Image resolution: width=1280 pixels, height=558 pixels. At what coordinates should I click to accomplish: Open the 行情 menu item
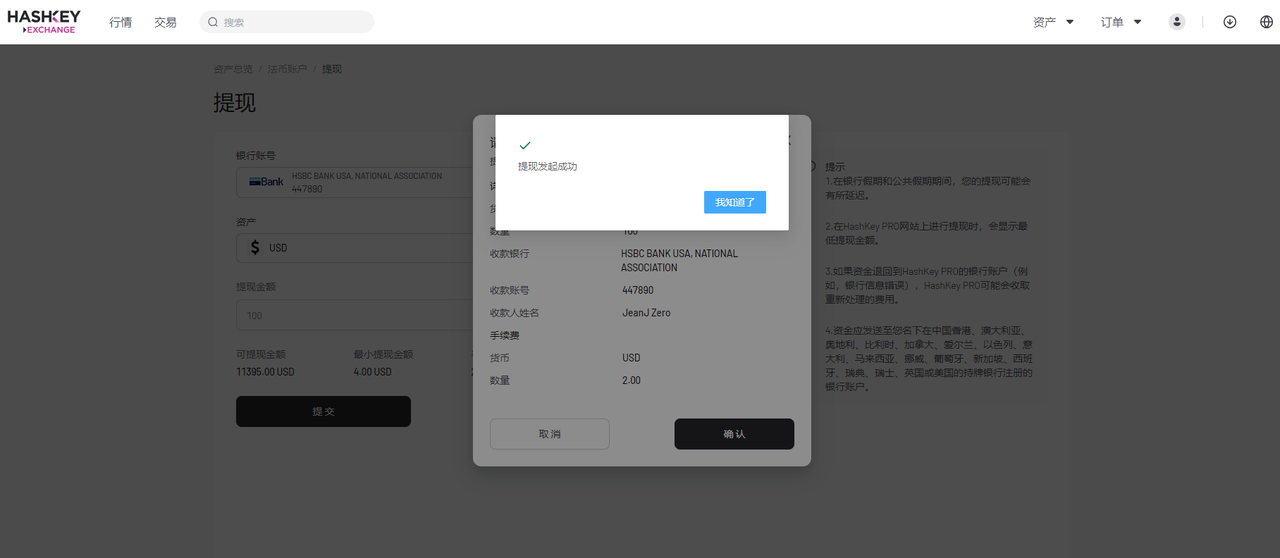(120, 22)
